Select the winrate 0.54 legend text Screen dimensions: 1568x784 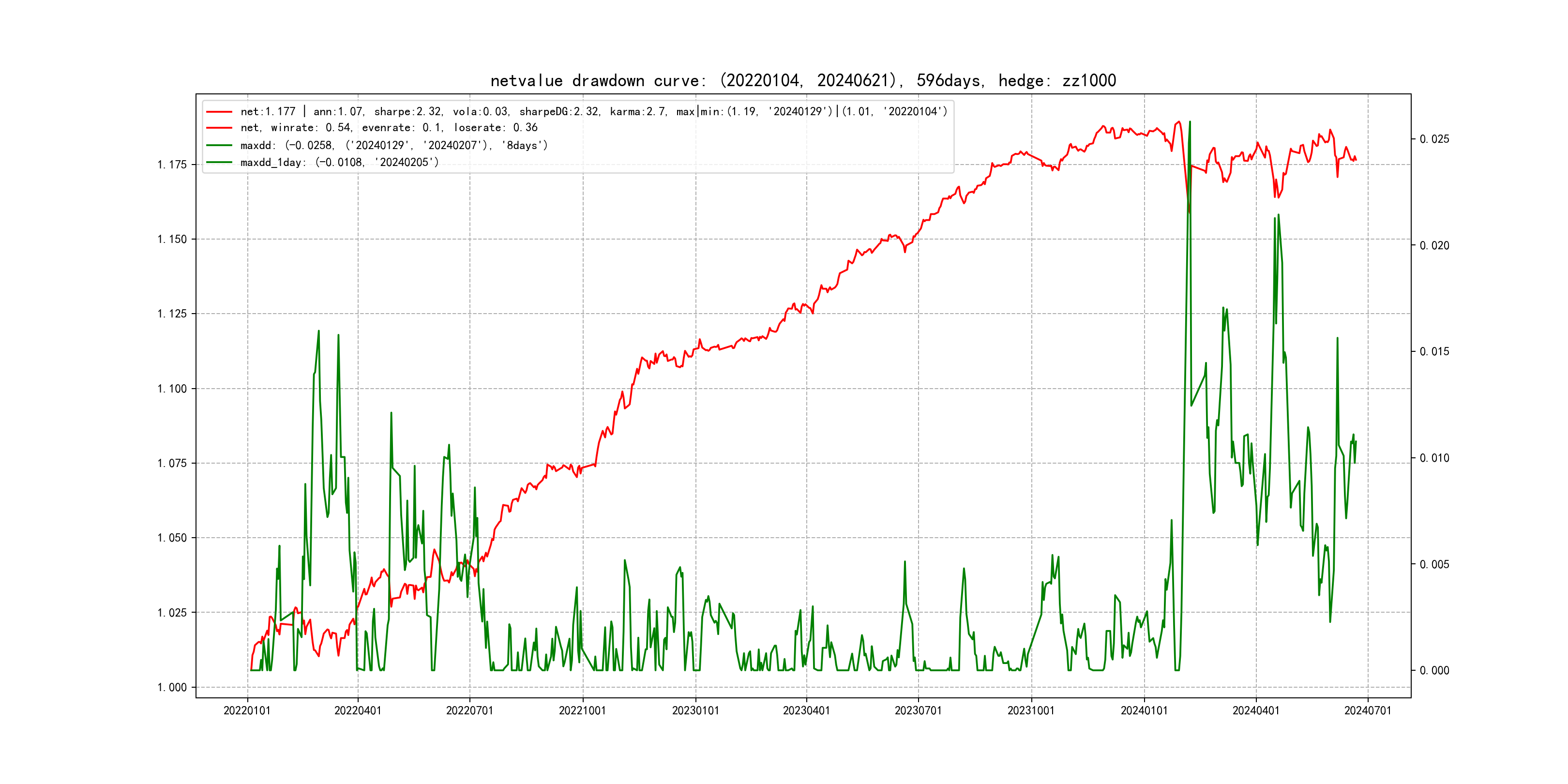tap(389, 128)
